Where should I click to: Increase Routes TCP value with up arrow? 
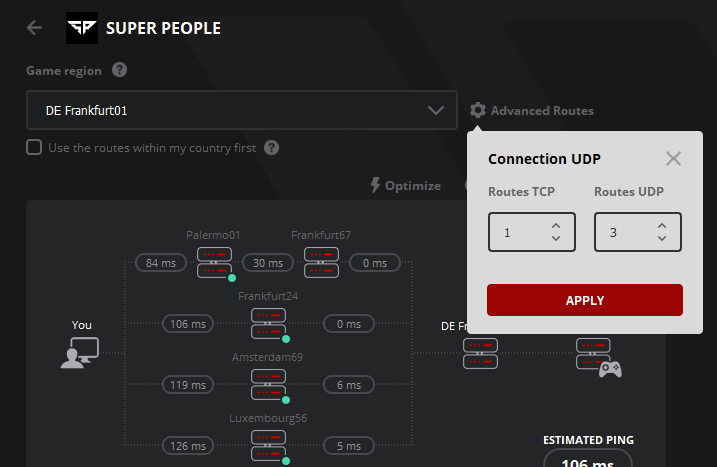(x=556, y=225)
